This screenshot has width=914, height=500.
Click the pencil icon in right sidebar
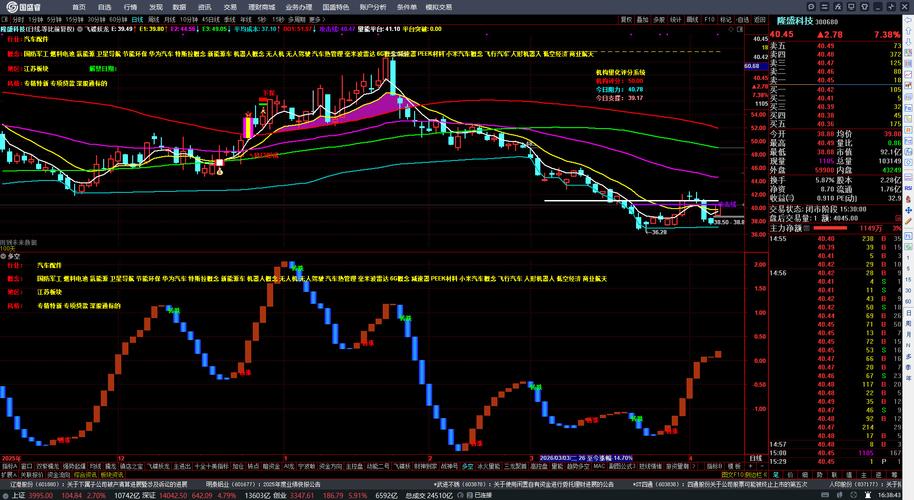click(908, 221)
